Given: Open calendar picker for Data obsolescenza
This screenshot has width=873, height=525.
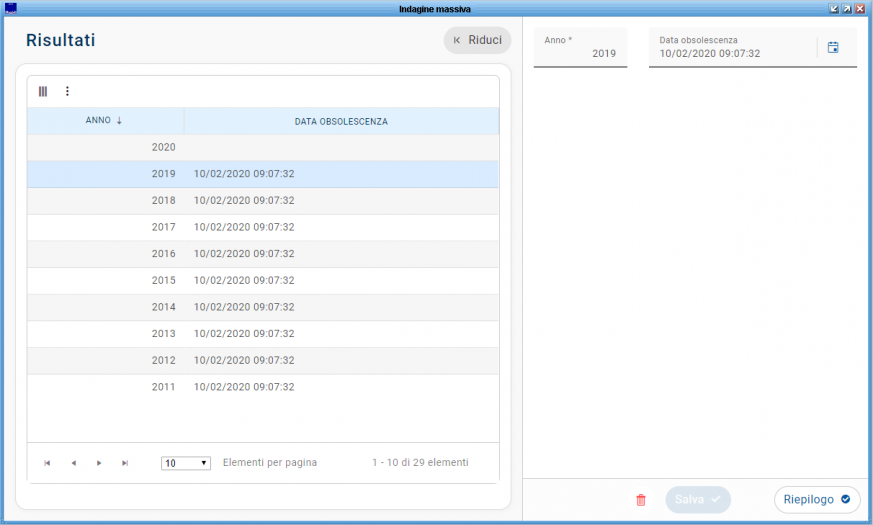Looking at the screenshot, I should 833,47.
